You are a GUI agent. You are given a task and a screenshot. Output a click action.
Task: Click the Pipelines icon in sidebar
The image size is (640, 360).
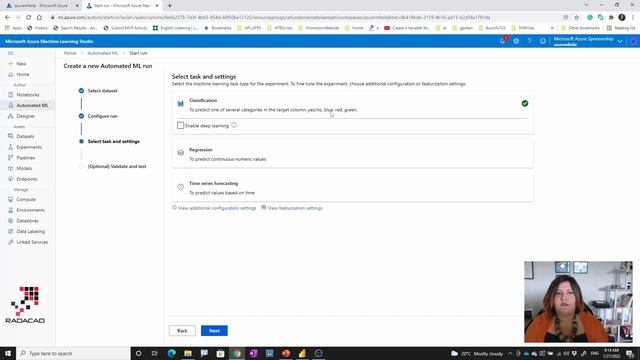tap(11, 158)
